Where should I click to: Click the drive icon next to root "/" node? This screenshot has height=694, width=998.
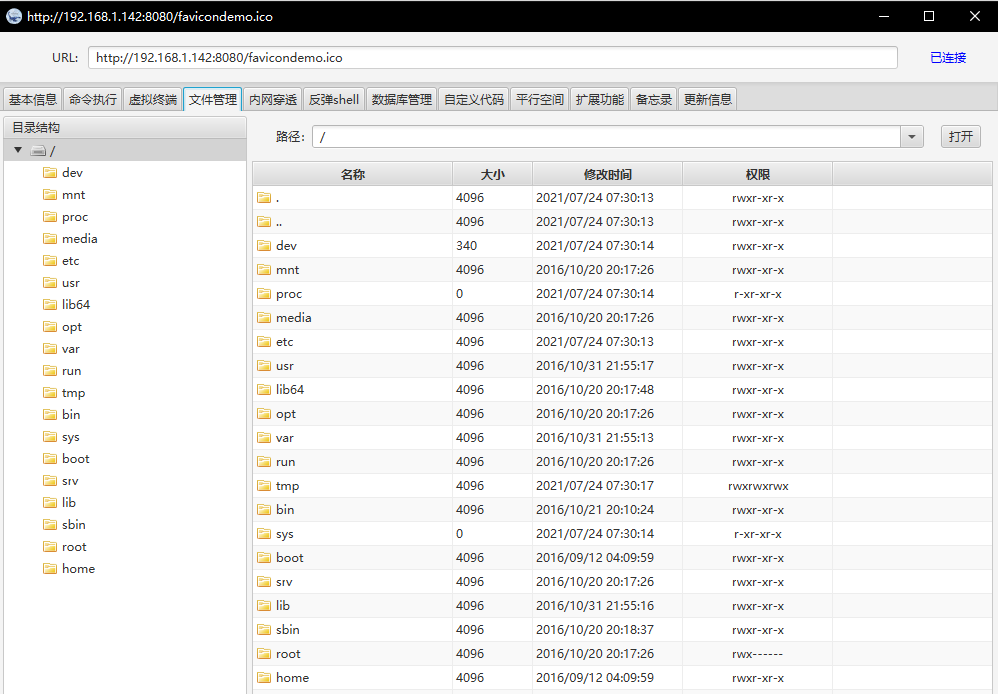point(38,150)
